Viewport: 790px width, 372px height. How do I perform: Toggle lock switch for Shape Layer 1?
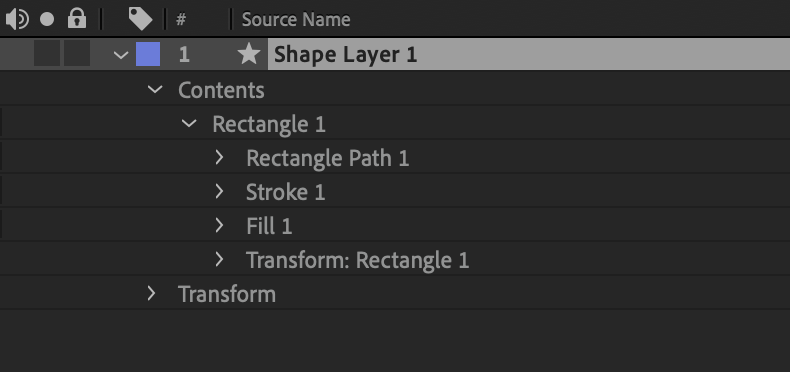tap(77, 54)
